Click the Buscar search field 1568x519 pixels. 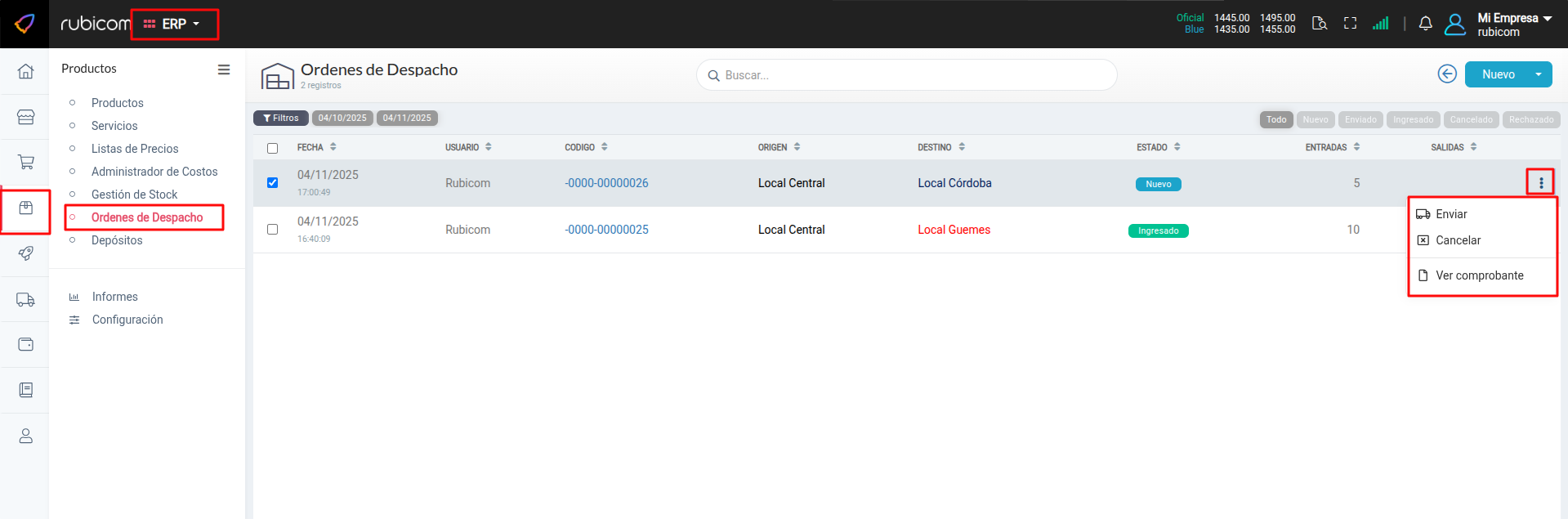point(907,75)
